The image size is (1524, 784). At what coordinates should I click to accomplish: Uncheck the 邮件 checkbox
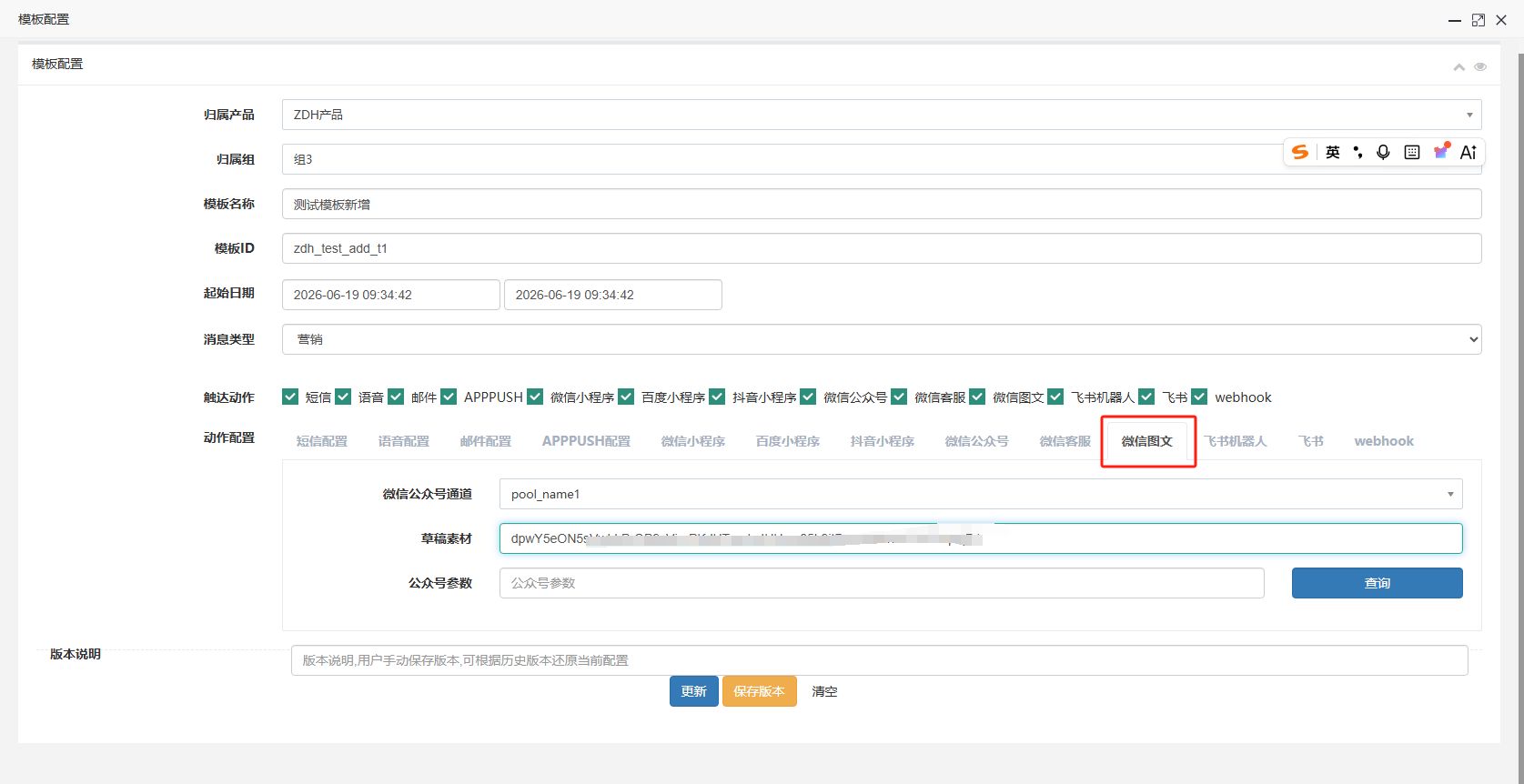pyautogui.click(x=396, y=397)
